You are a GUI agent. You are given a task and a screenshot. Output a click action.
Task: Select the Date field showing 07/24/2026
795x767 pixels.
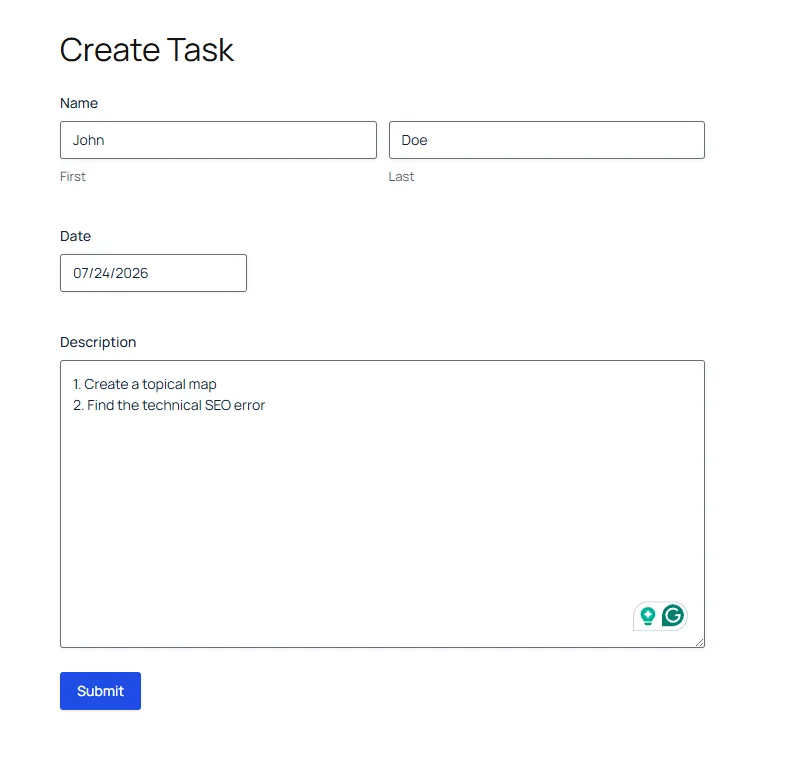tap(154, 273)
